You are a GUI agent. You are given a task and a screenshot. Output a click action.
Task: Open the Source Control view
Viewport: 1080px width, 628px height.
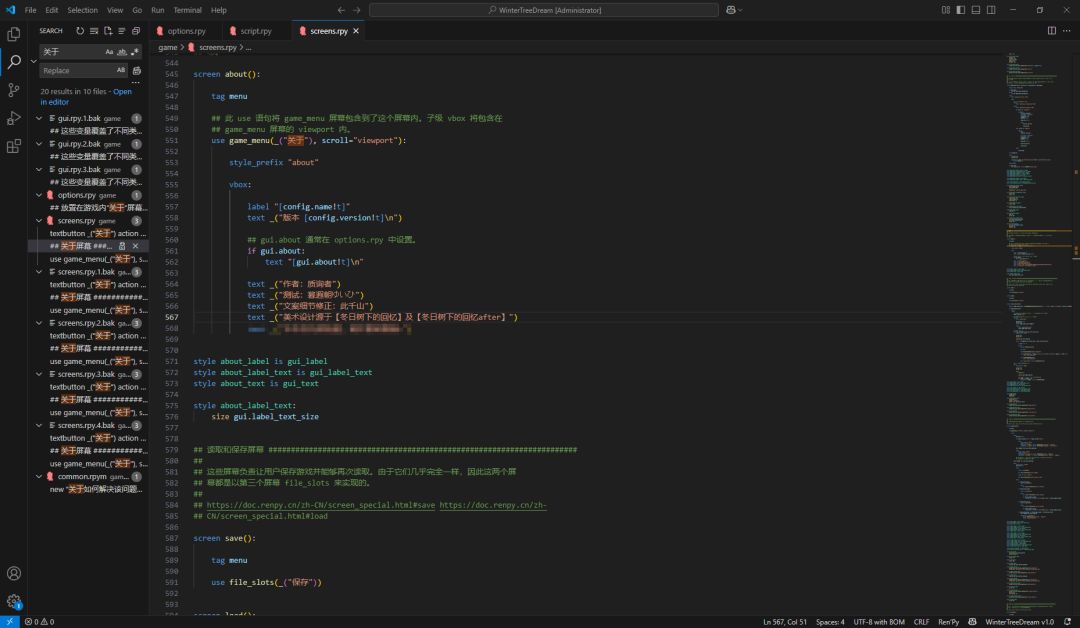click(x=14, y=90)
